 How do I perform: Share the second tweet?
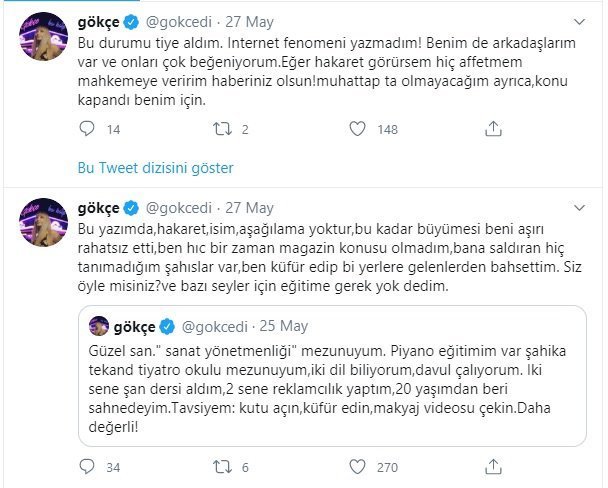pyautogui.click(x=492, y=465)
